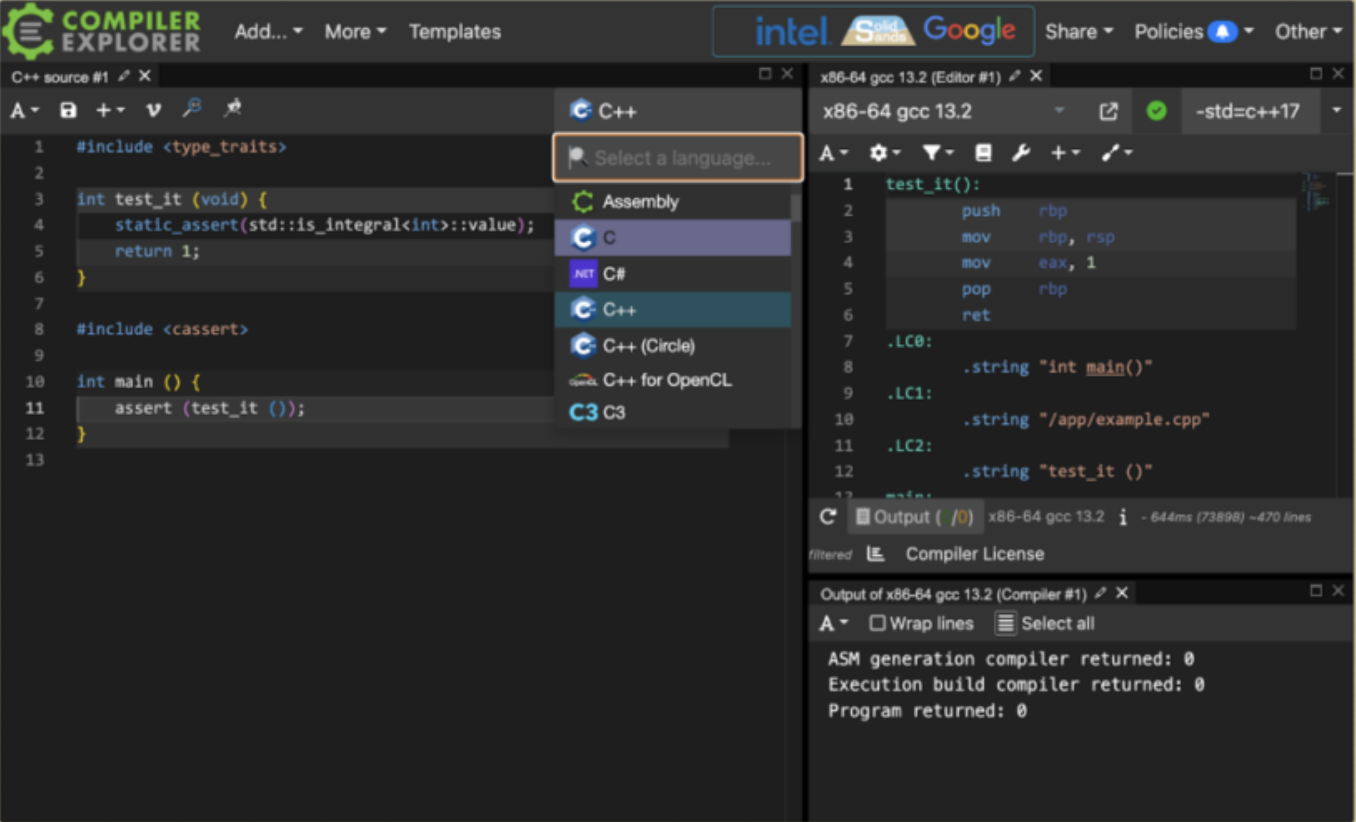The image size is (1356, 822).
Task: Click the Select all button in output pane
Action: pos(1045,624)
